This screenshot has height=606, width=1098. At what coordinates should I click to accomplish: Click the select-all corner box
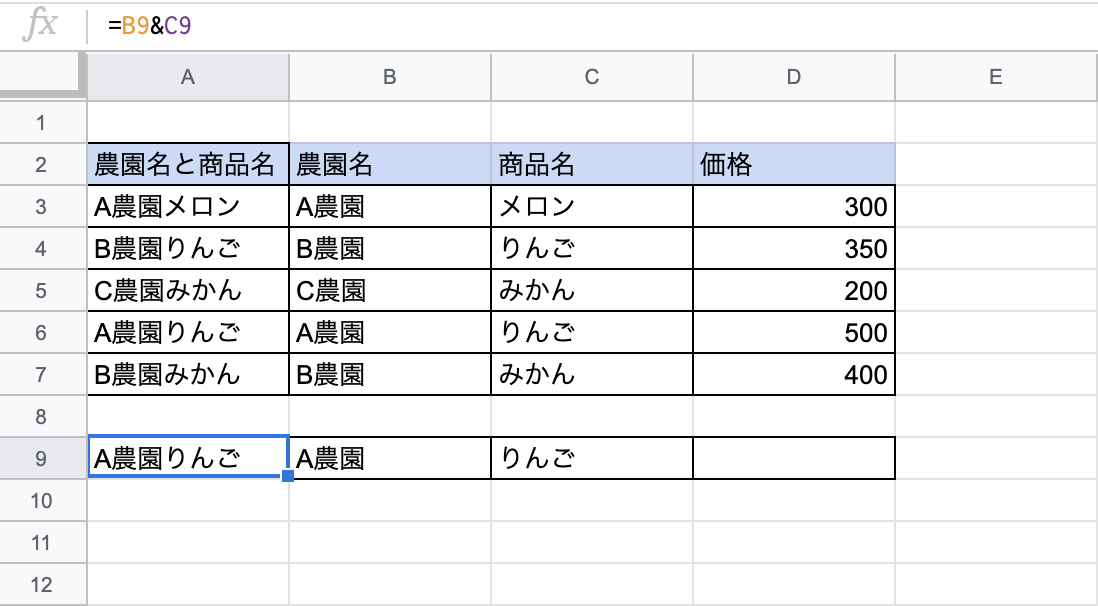pos(42,77)
